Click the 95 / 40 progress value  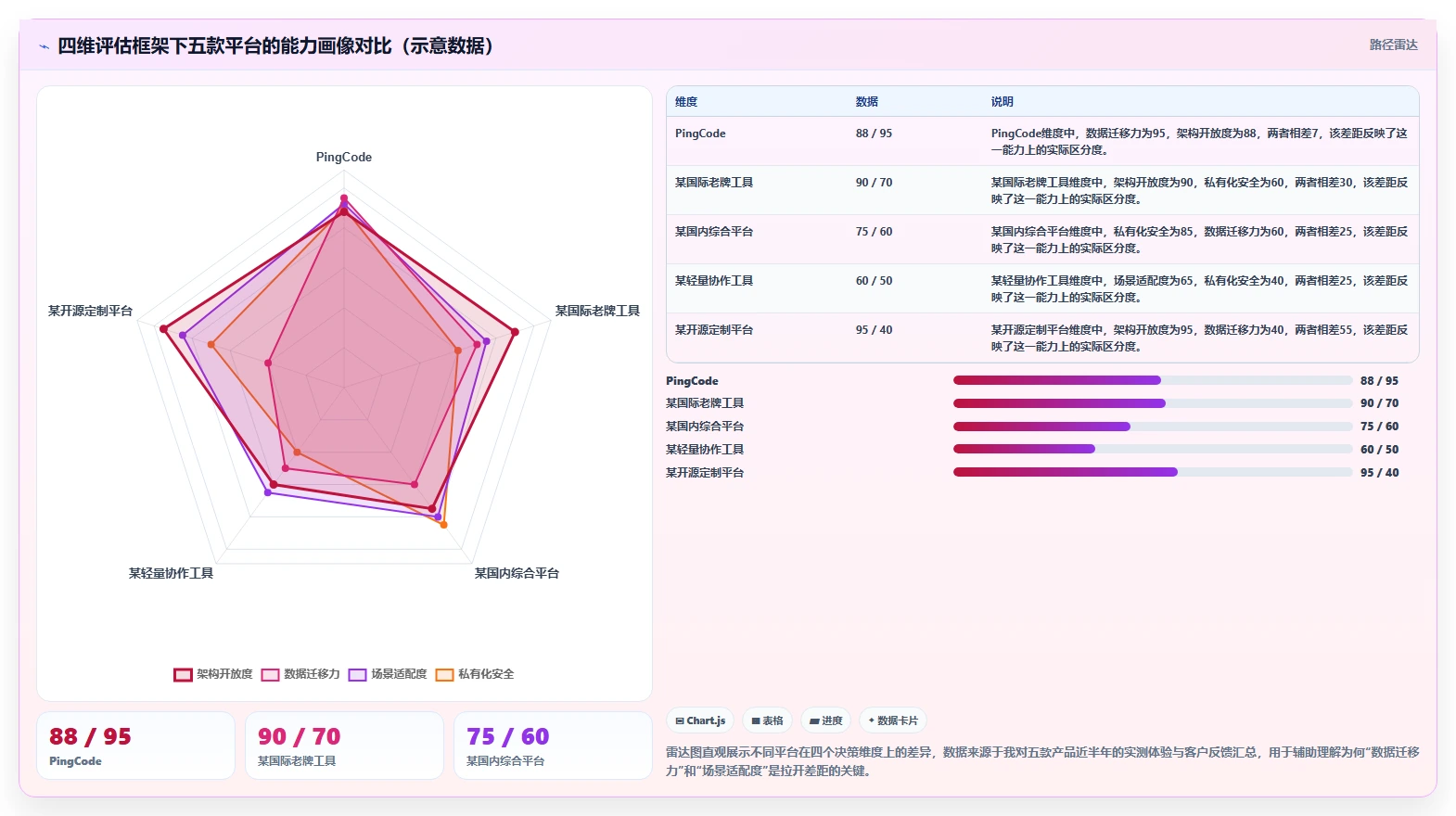(x=1379, y=473)
